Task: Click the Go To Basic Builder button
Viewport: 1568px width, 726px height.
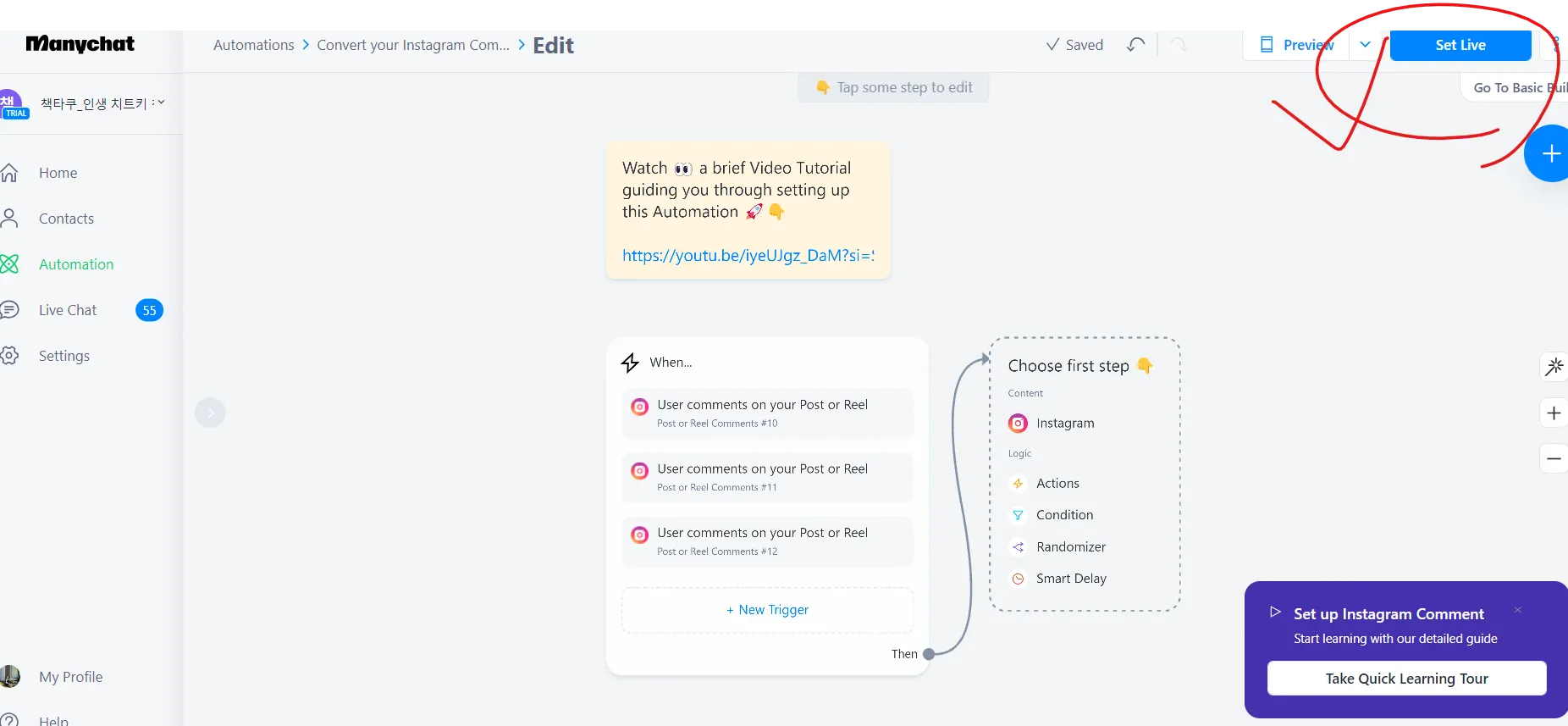Action: [x=1516, y=87]
